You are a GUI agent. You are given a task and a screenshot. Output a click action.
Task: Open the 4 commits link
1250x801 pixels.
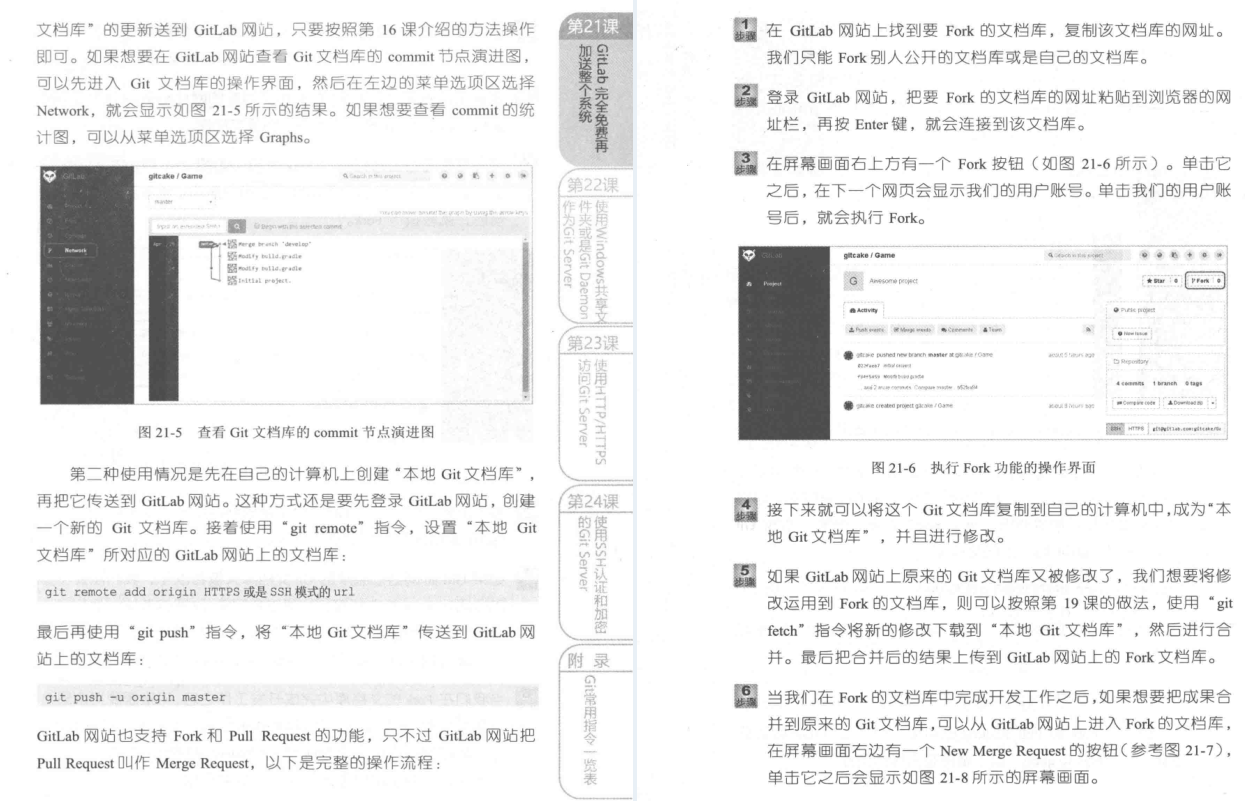coord(1130,383)
